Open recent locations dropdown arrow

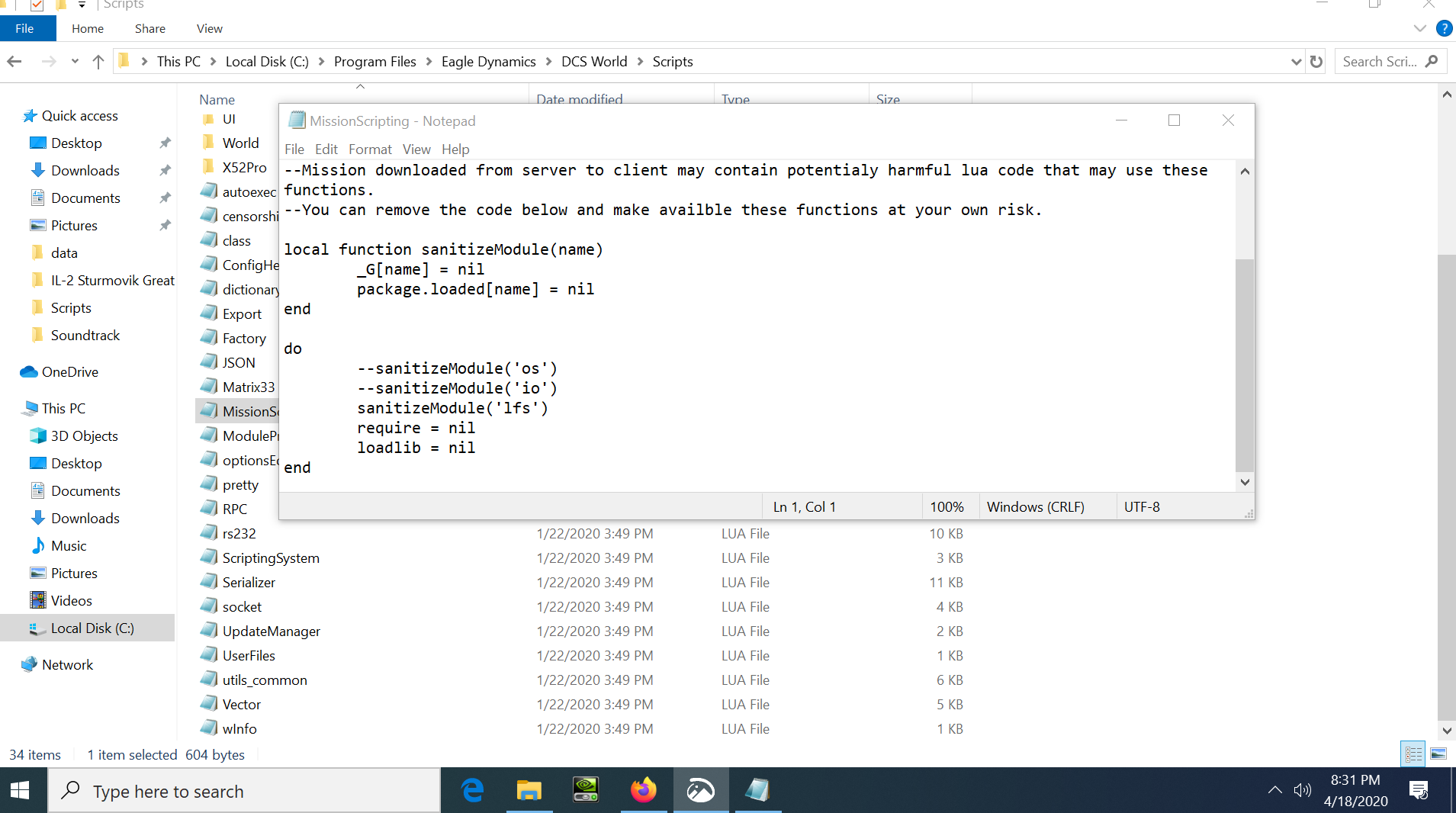75,62
